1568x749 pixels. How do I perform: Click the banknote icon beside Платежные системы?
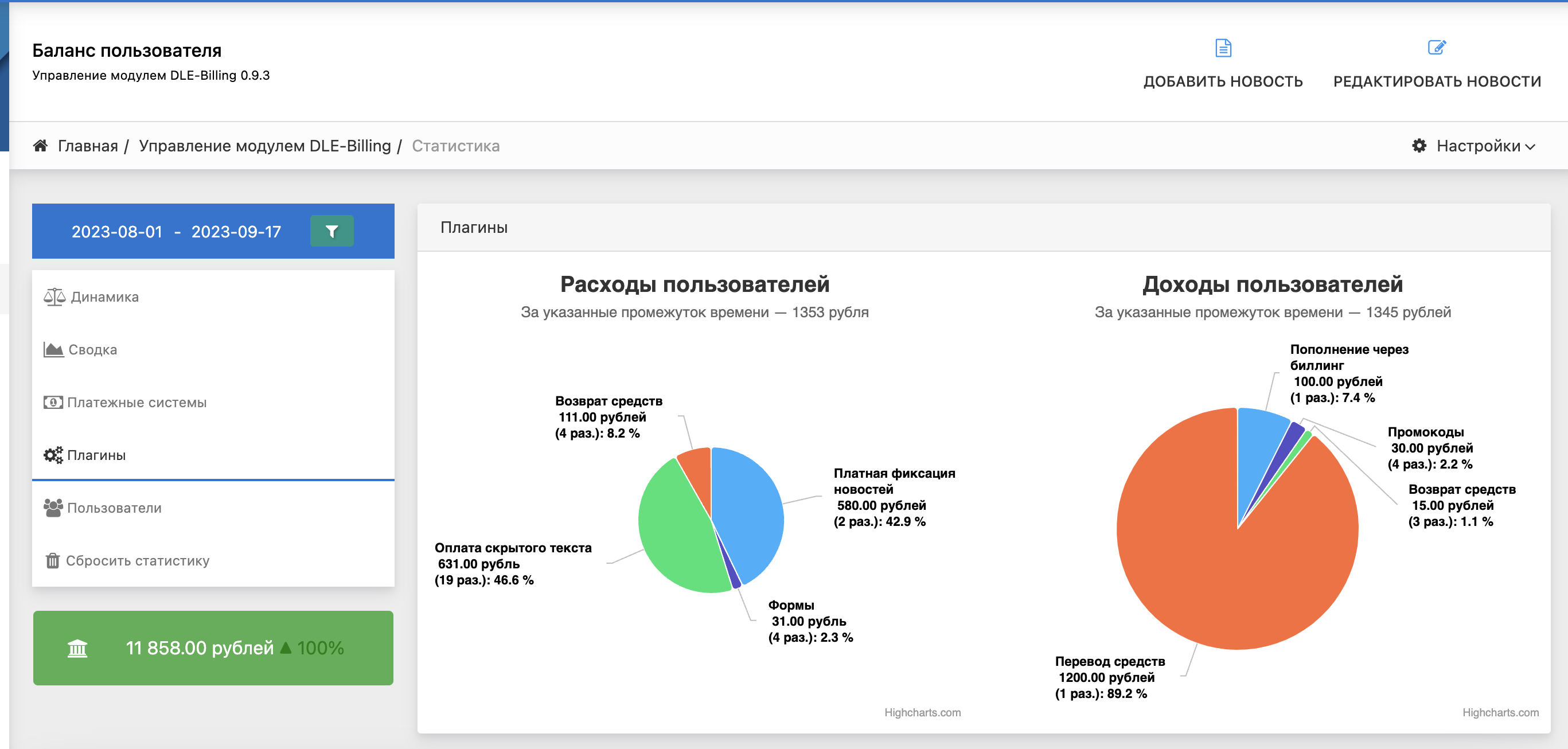tap(53, 402)
